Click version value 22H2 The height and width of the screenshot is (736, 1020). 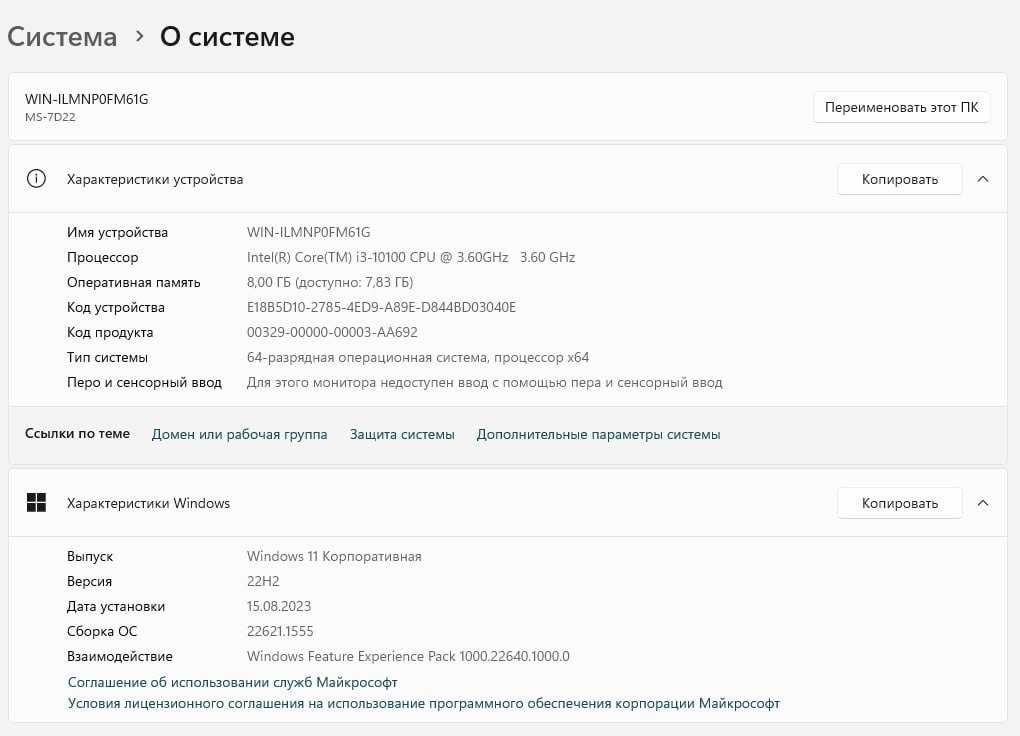point(263,581)
